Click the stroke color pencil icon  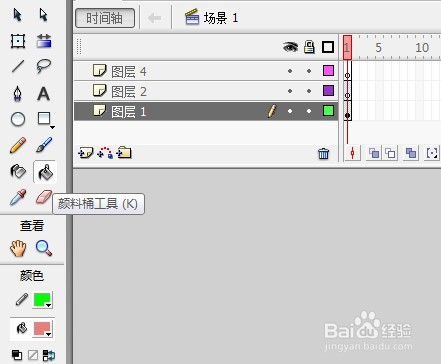point(22,300)
